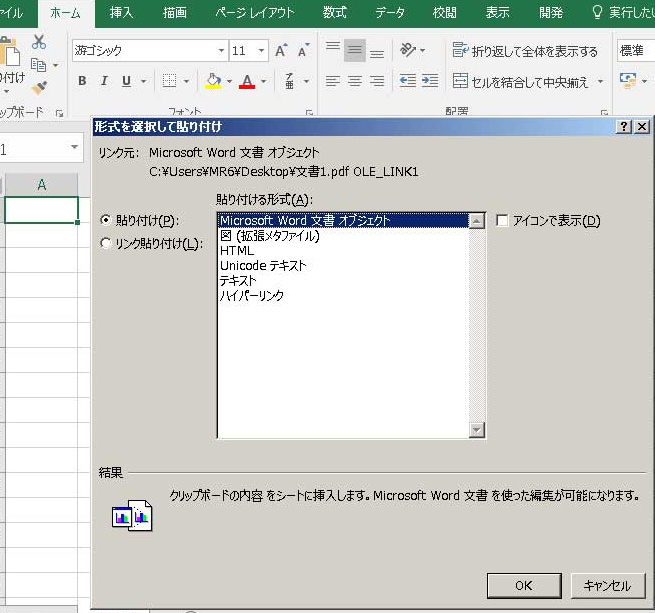Click the Bold formatting icon

pos(82,81)
